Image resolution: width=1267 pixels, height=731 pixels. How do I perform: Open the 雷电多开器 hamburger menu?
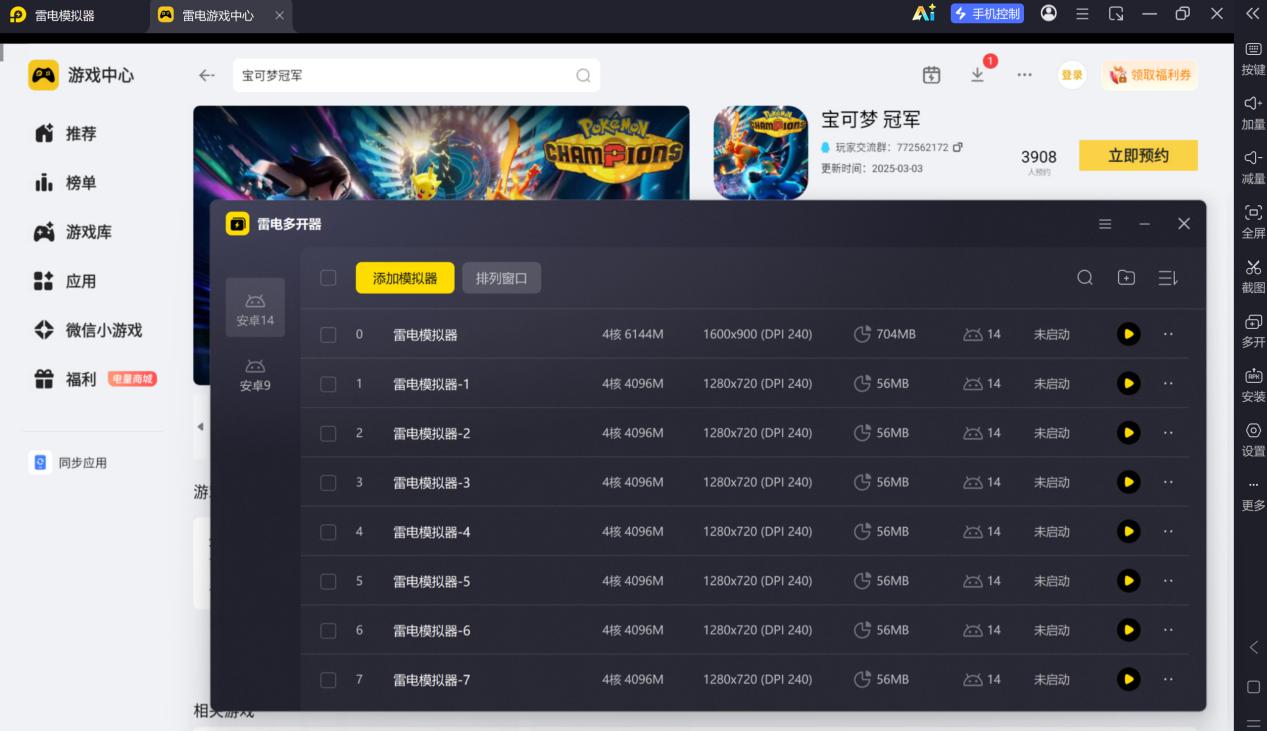point(1105,224)
